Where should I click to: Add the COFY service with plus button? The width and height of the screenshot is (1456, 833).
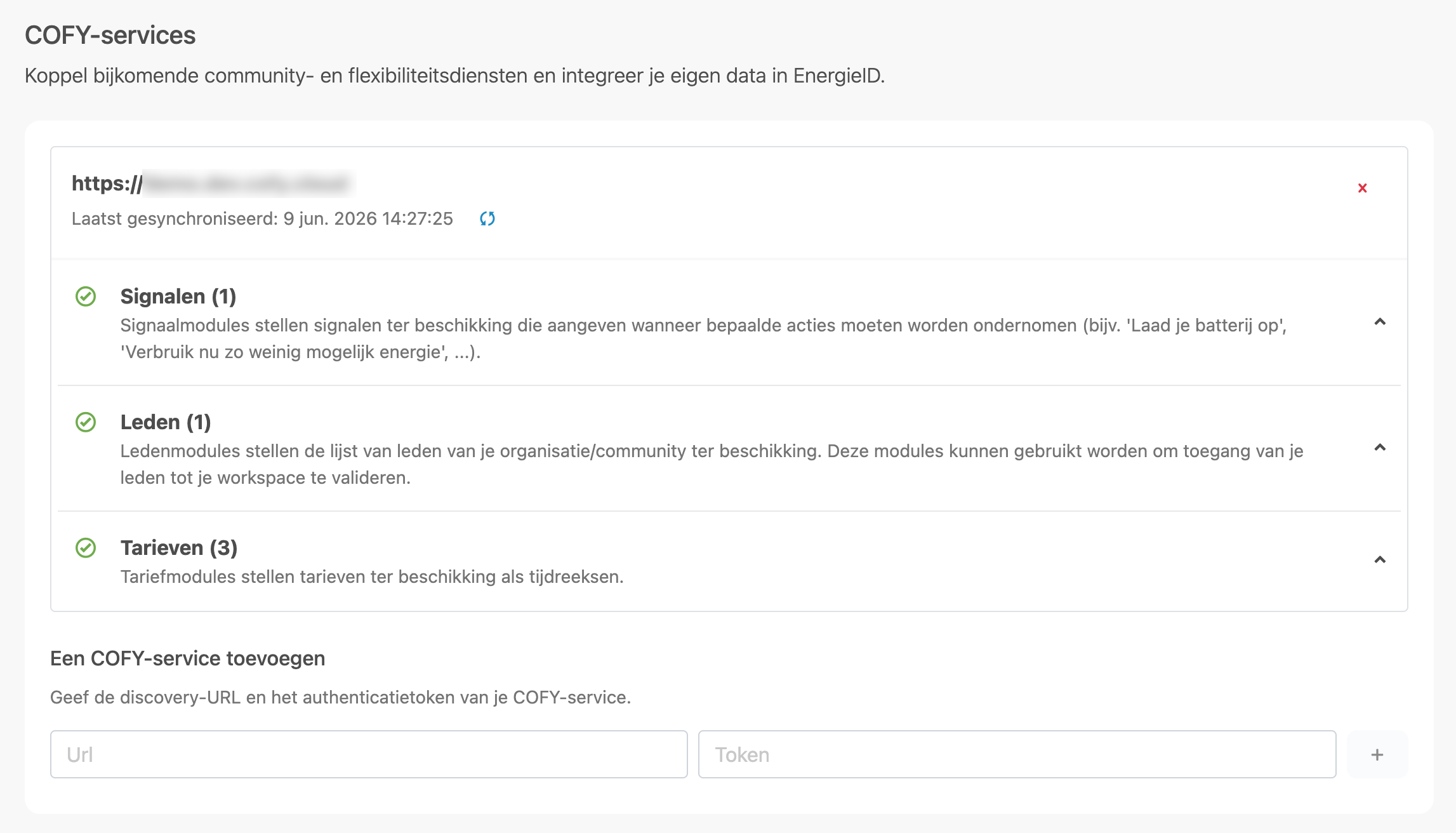[1377, 754]
